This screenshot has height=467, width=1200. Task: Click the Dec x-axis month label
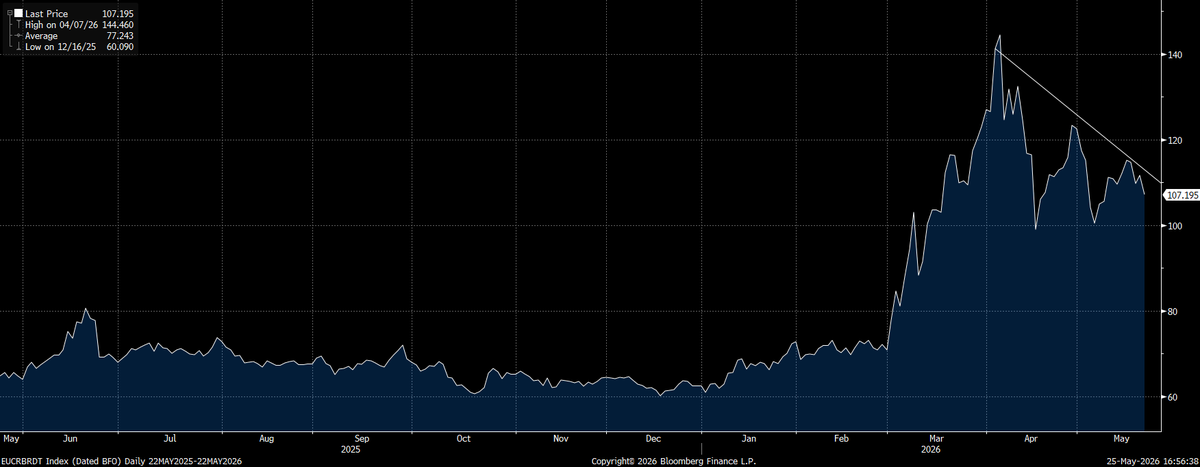click(x=652, y=438)
